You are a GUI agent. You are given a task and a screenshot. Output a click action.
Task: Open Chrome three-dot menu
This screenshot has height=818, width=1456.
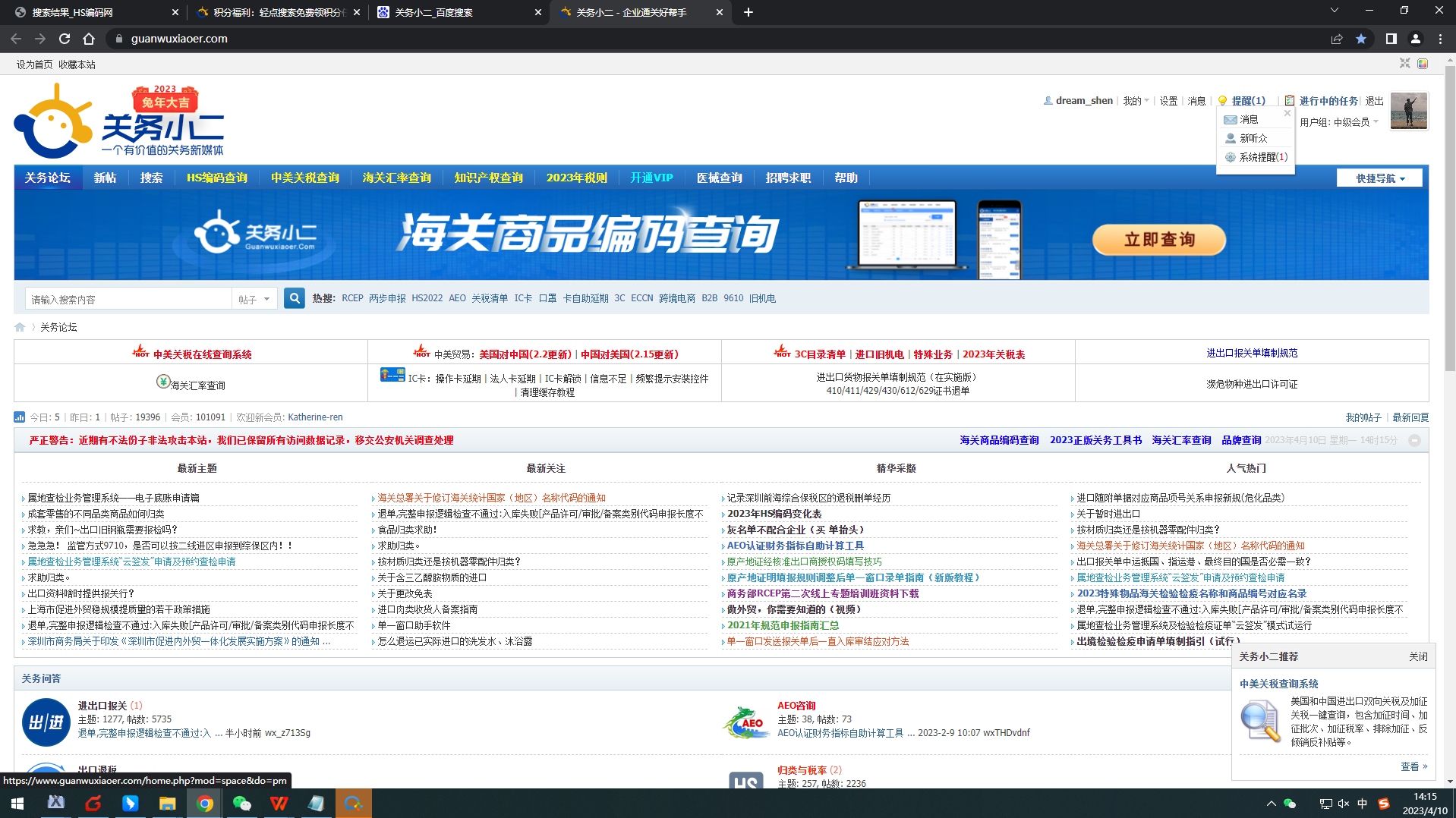(1440, 39)
